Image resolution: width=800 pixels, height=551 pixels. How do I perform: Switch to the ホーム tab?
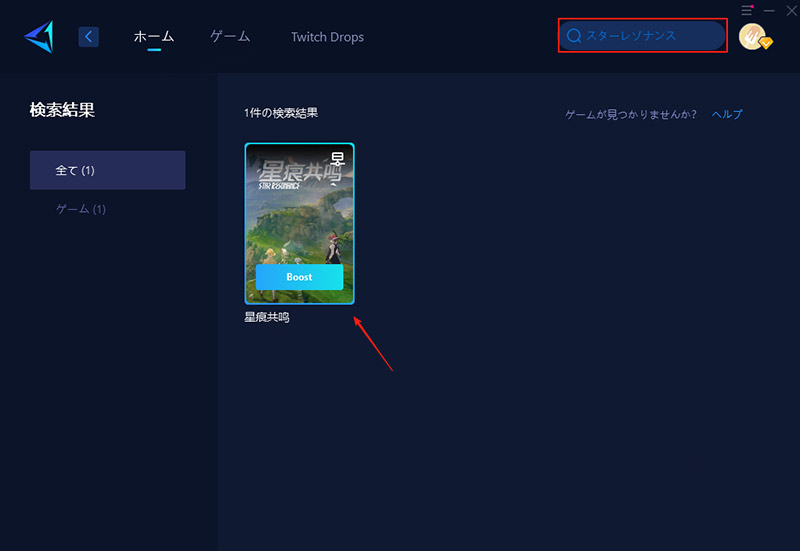coord(154,37)
